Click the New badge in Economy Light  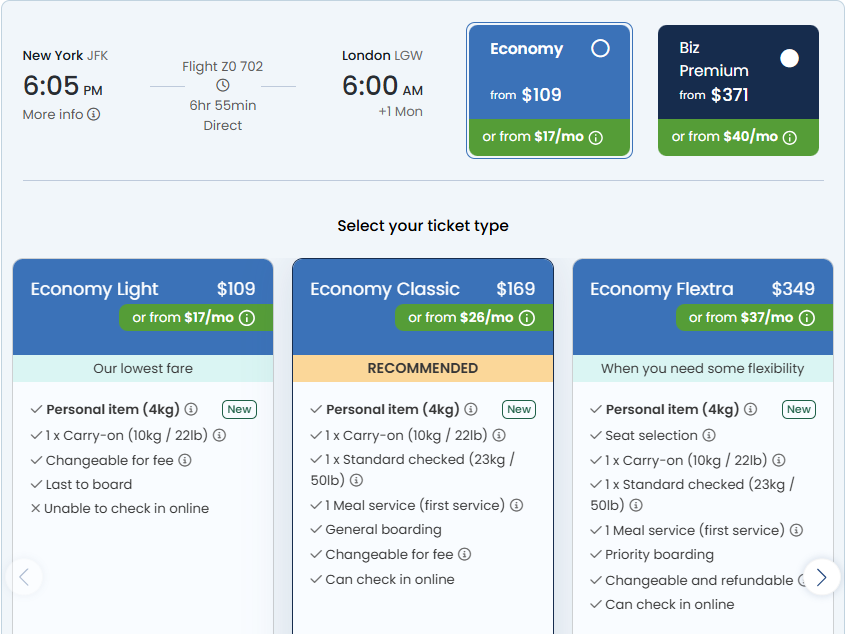239,409
